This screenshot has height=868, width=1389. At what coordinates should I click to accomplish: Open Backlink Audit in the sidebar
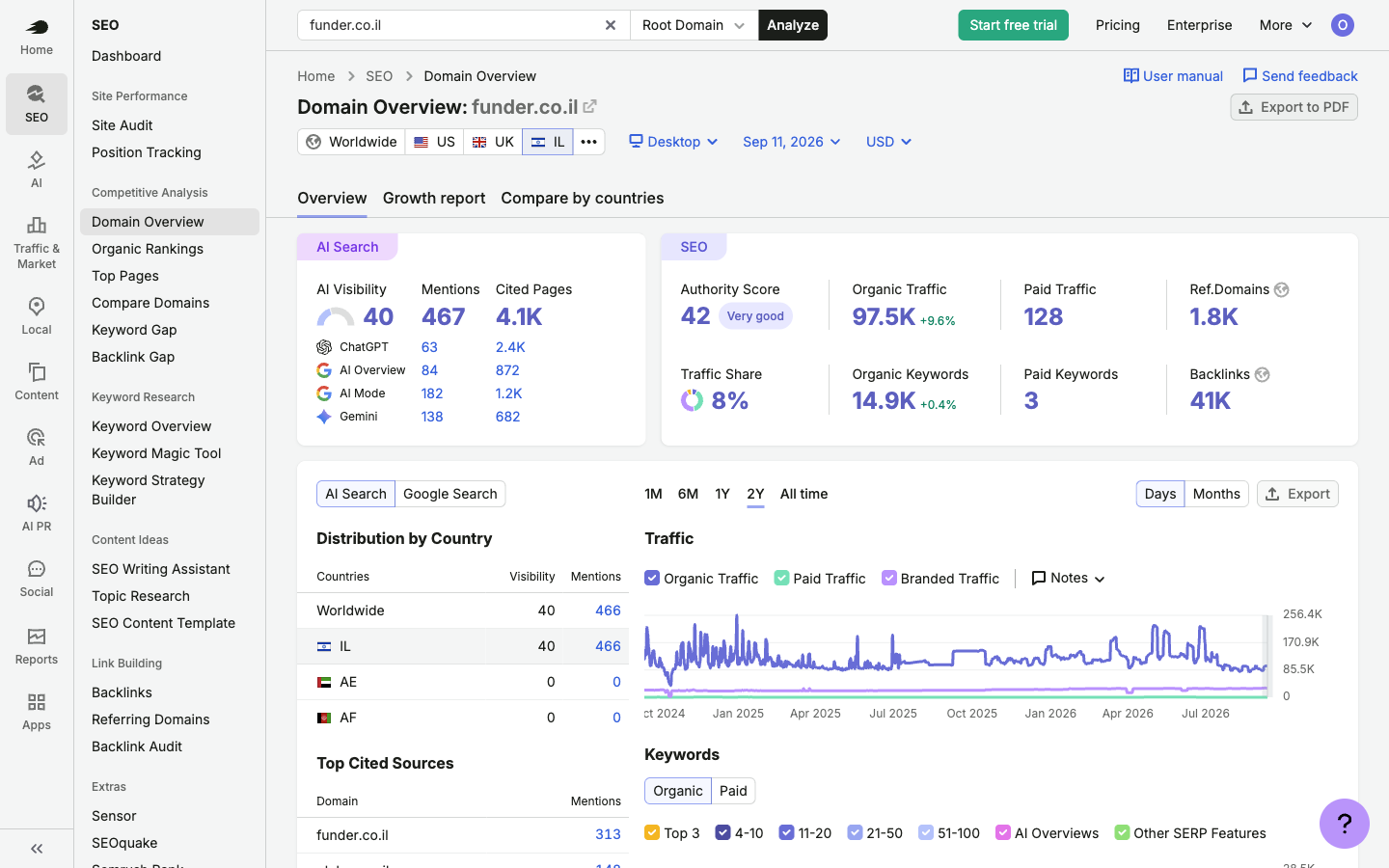tap(137, 746)
